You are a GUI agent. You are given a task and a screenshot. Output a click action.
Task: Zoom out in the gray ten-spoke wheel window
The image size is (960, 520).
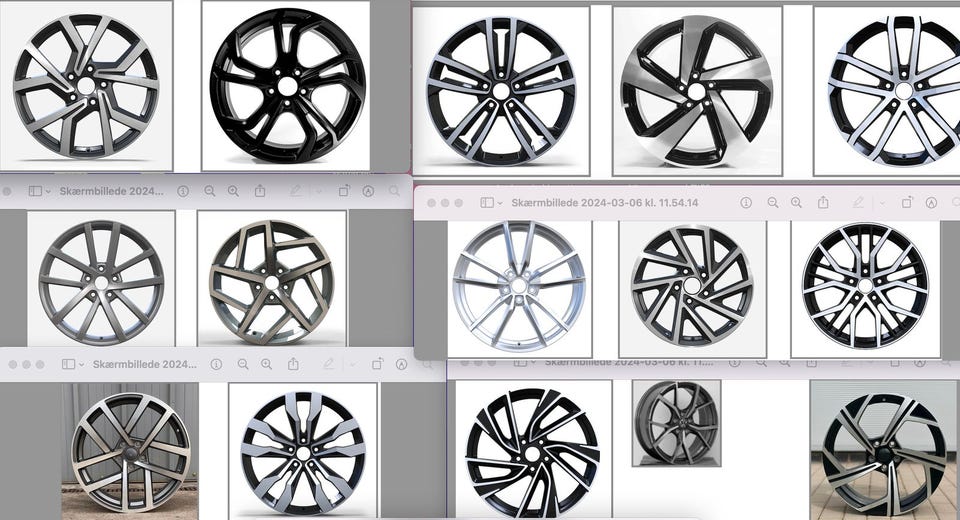click(x=210, y=191)
